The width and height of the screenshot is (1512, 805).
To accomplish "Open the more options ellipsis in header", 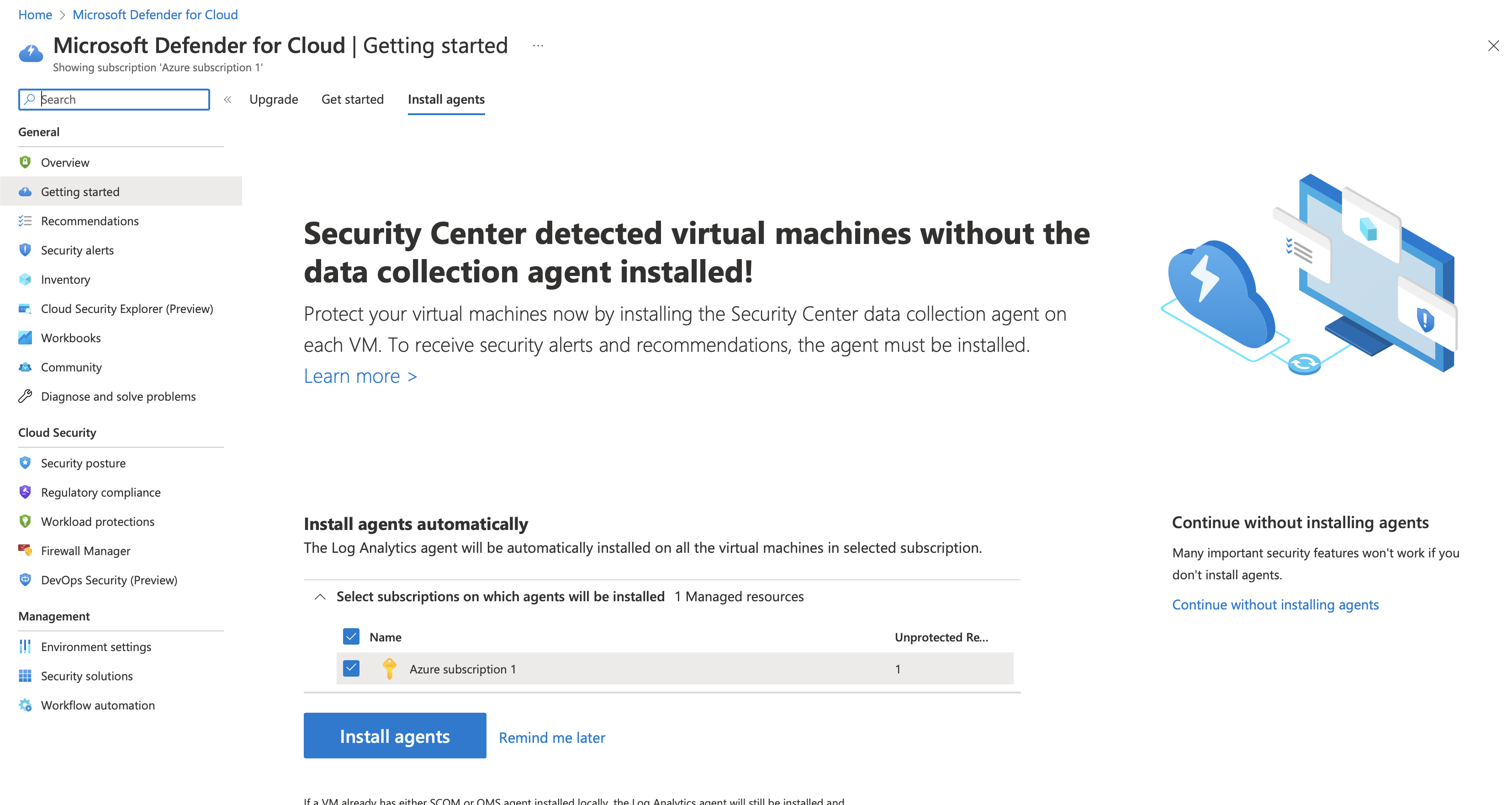I will (538, 45).
